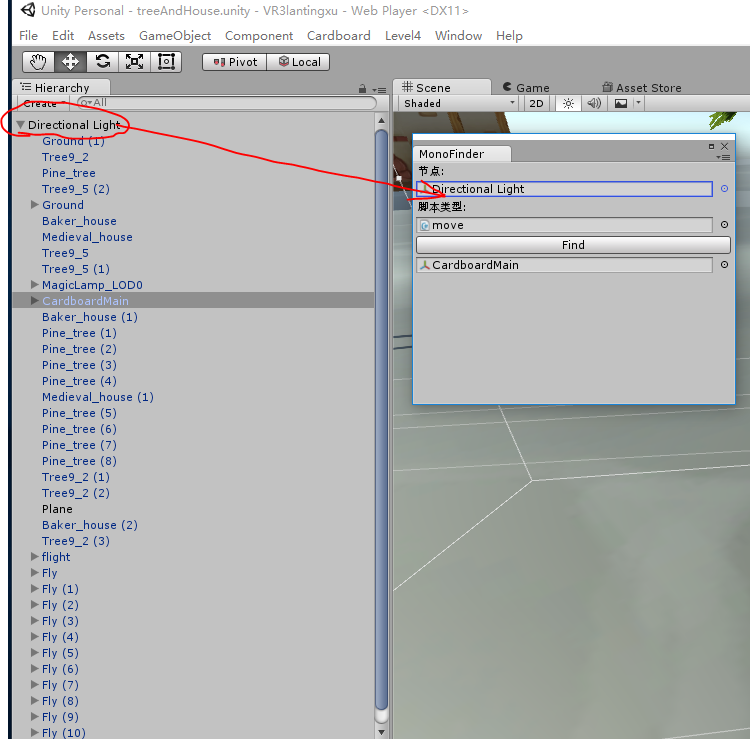Click the Hierarchy scrollbar up arrow
750x739 pixels.
pyautogui.click(x=381, y=121)
